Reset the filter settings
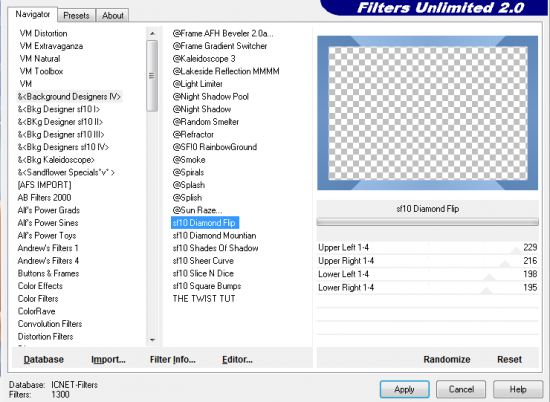The height and width of the screenshot is (402, 550). [x=509, y=359]
